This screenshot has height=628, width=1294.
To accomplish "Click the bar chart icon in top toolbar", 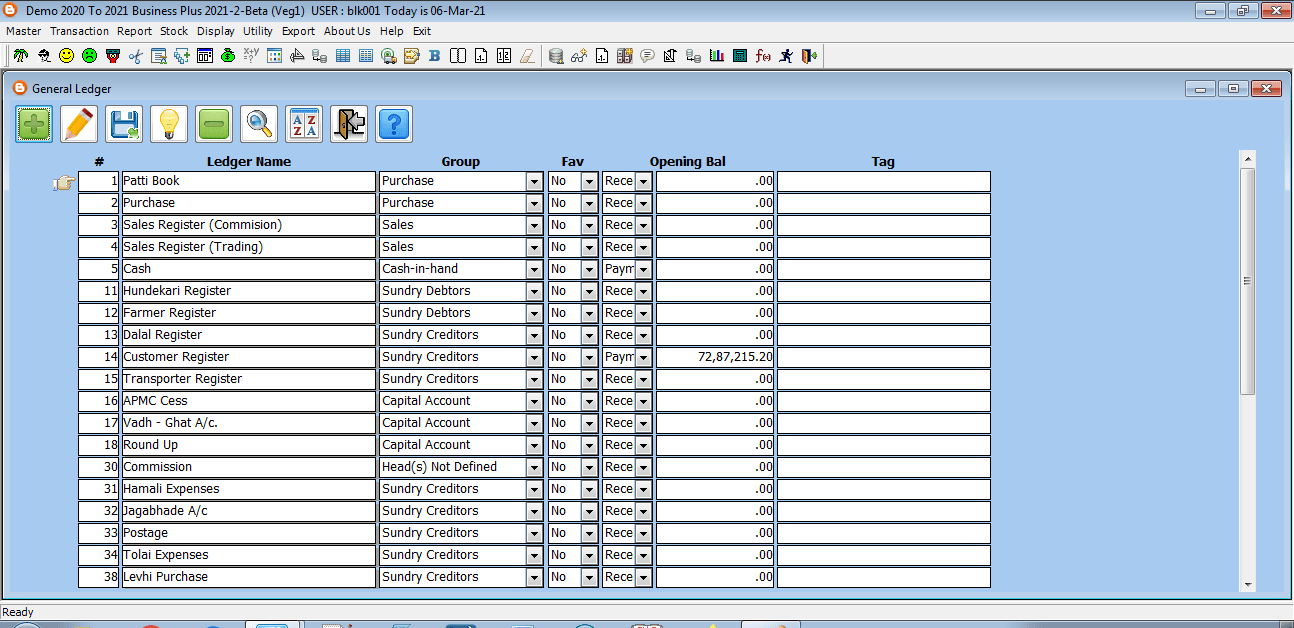I will click(716, 56).
